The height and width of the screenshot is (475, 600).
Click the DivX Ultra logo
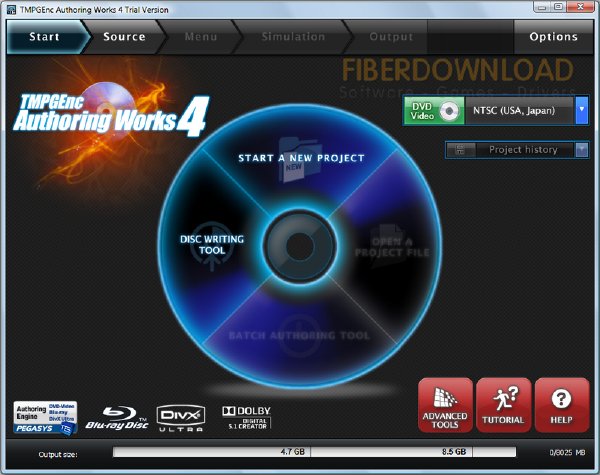181,418
